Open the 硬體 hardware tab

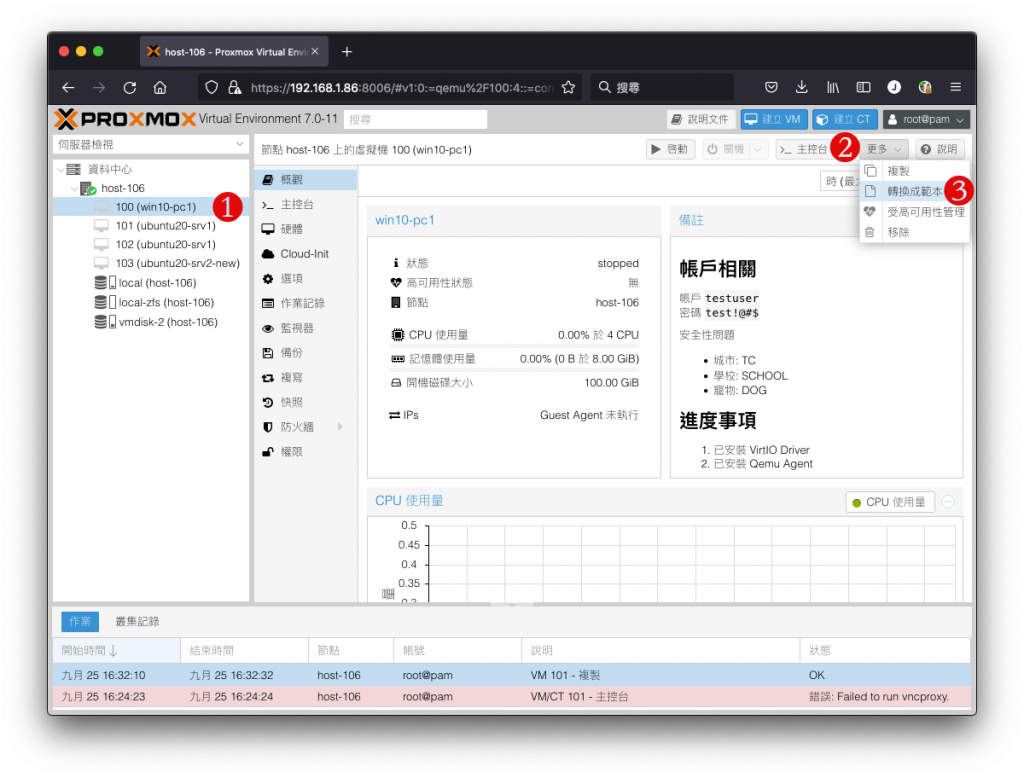pos(305,229)
